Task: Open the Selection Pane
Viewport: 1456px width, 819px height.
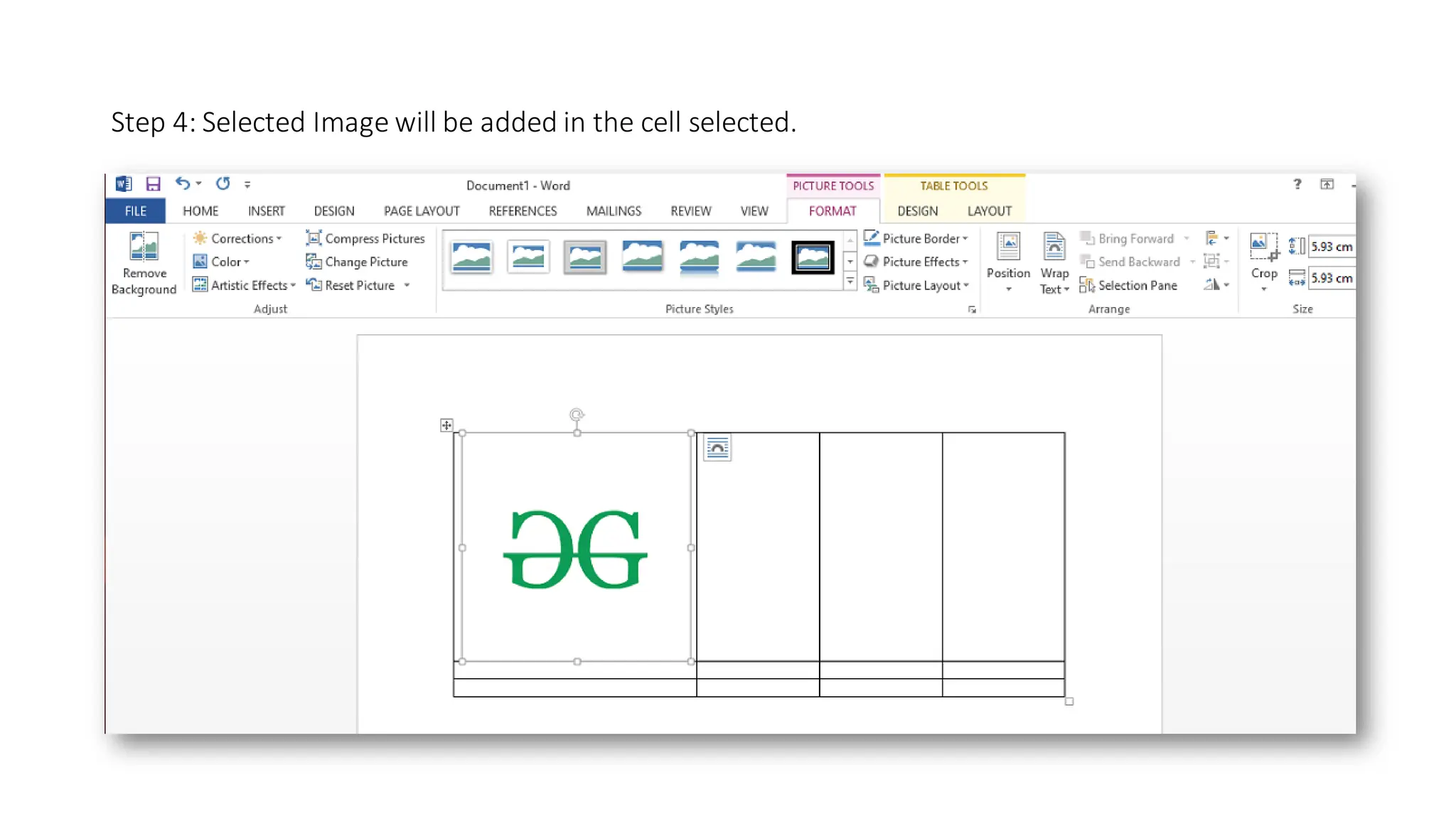Action: [1128, 285]
